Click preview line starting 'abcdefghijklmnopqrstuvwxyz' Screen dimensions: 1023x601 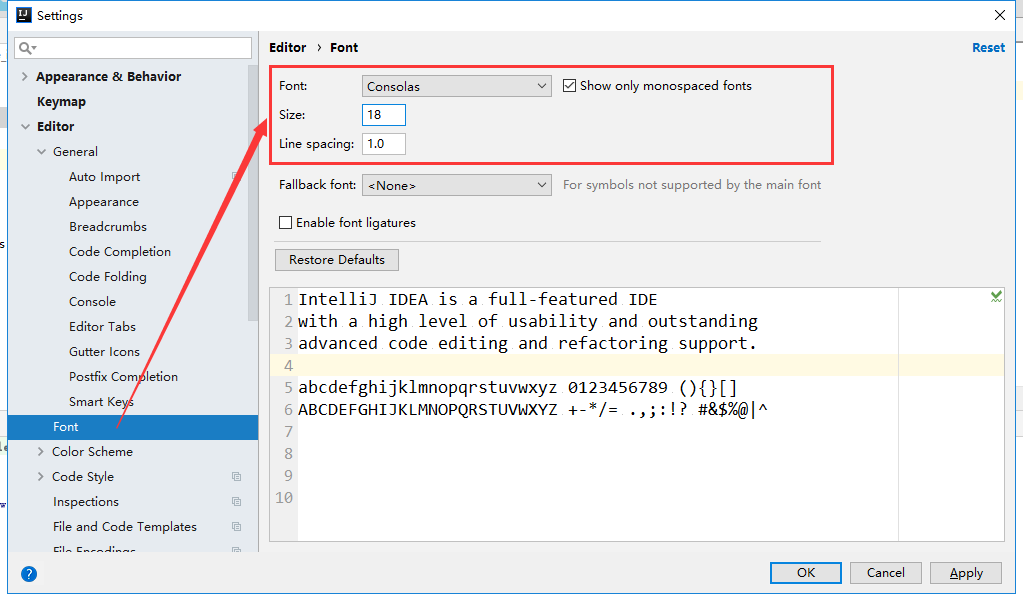tap(517, 388)
